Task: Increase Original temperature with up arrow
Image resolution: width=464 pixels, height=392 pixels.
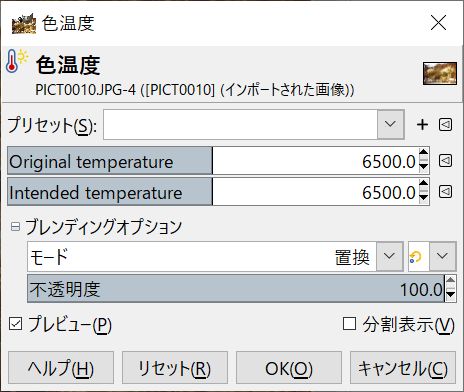Action: point(424,154)
